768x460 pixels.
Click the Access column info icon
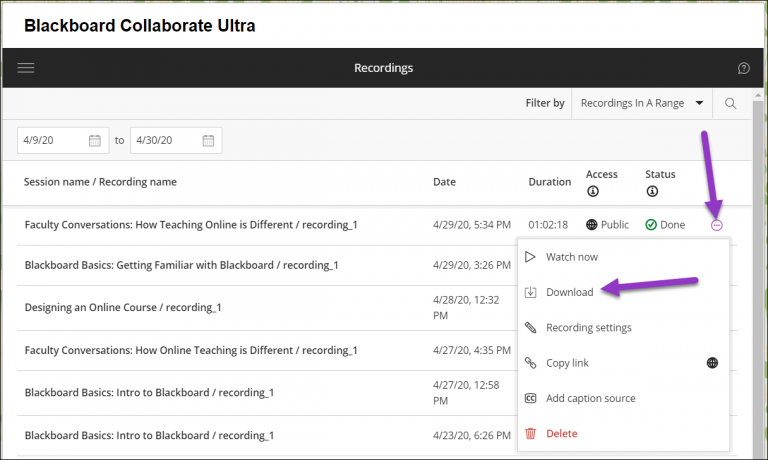[x=592, y=191]
